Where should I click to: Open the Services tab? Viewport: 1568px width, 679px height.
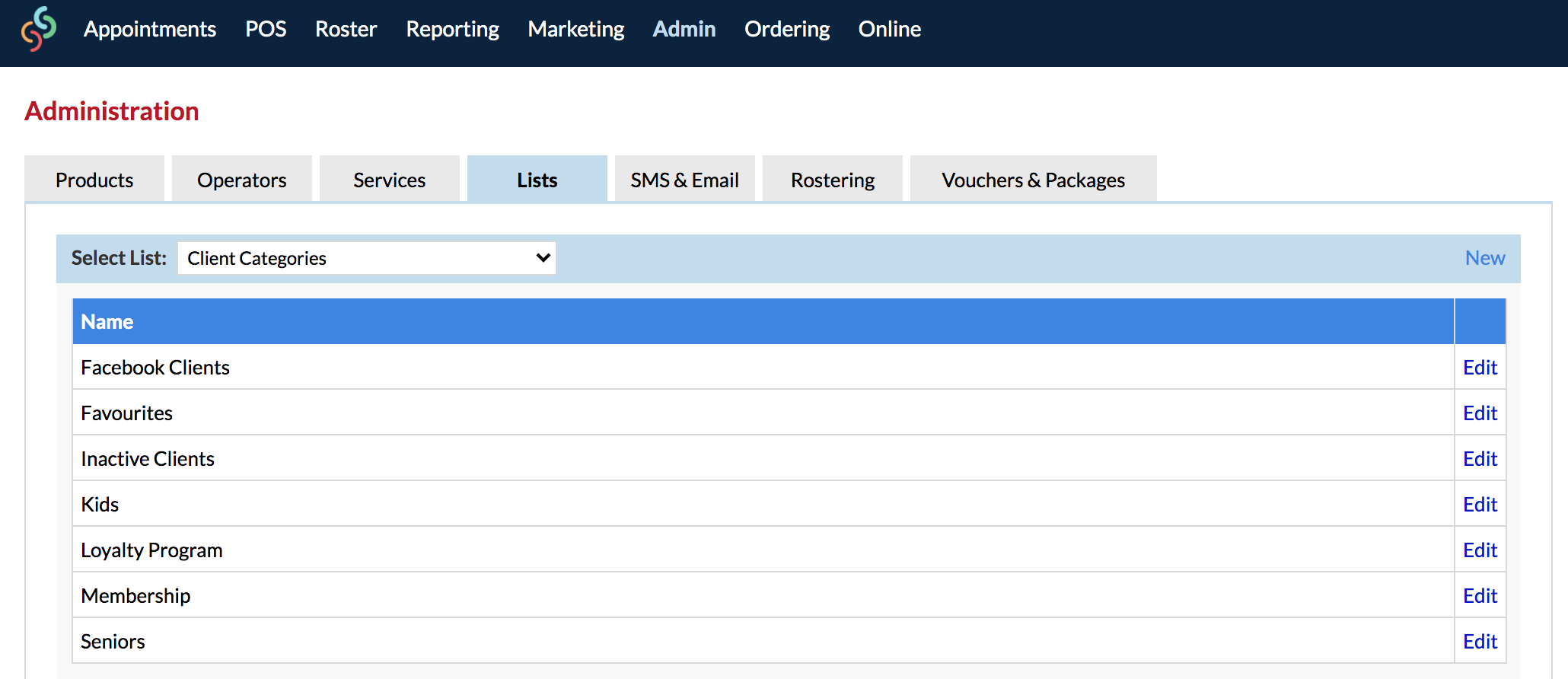pos(390,180)
